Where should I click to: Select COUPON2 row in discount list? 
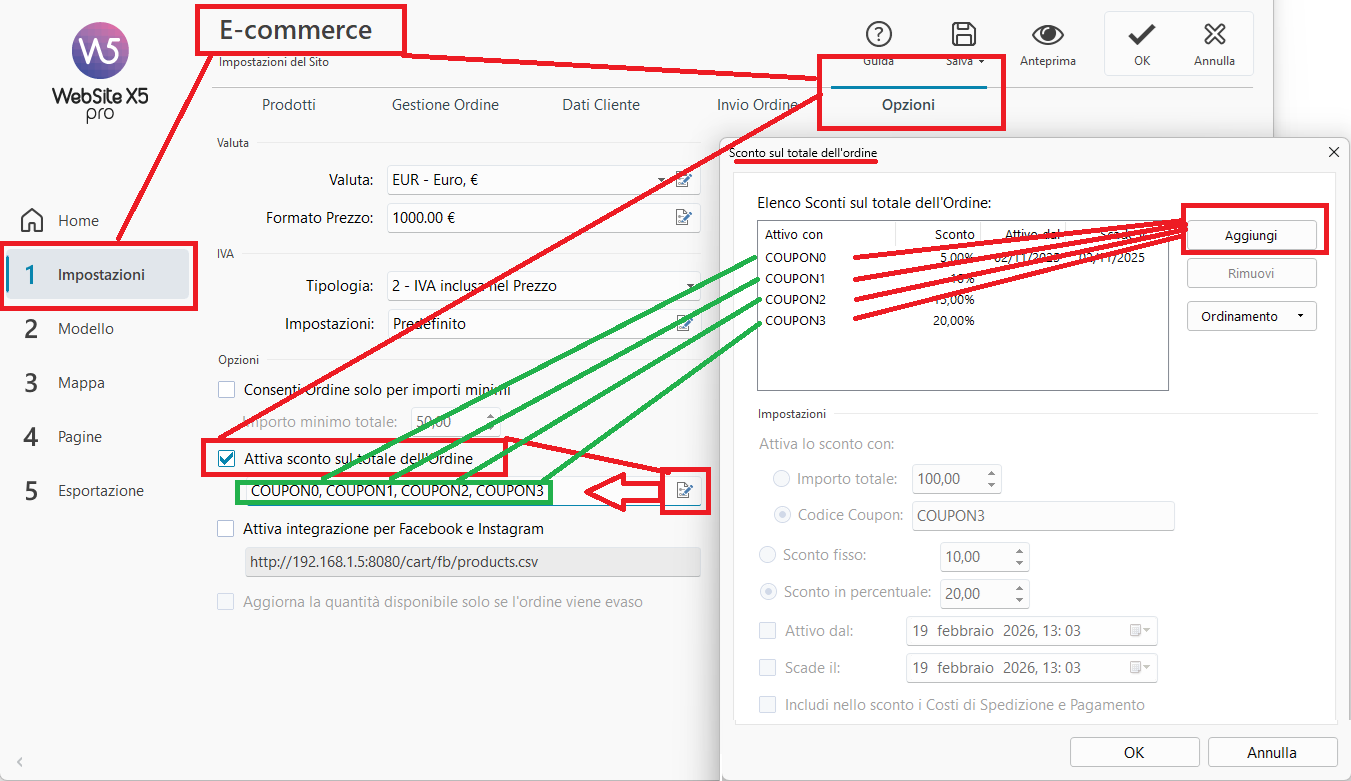pyautogui.click(x=796, y=299)
